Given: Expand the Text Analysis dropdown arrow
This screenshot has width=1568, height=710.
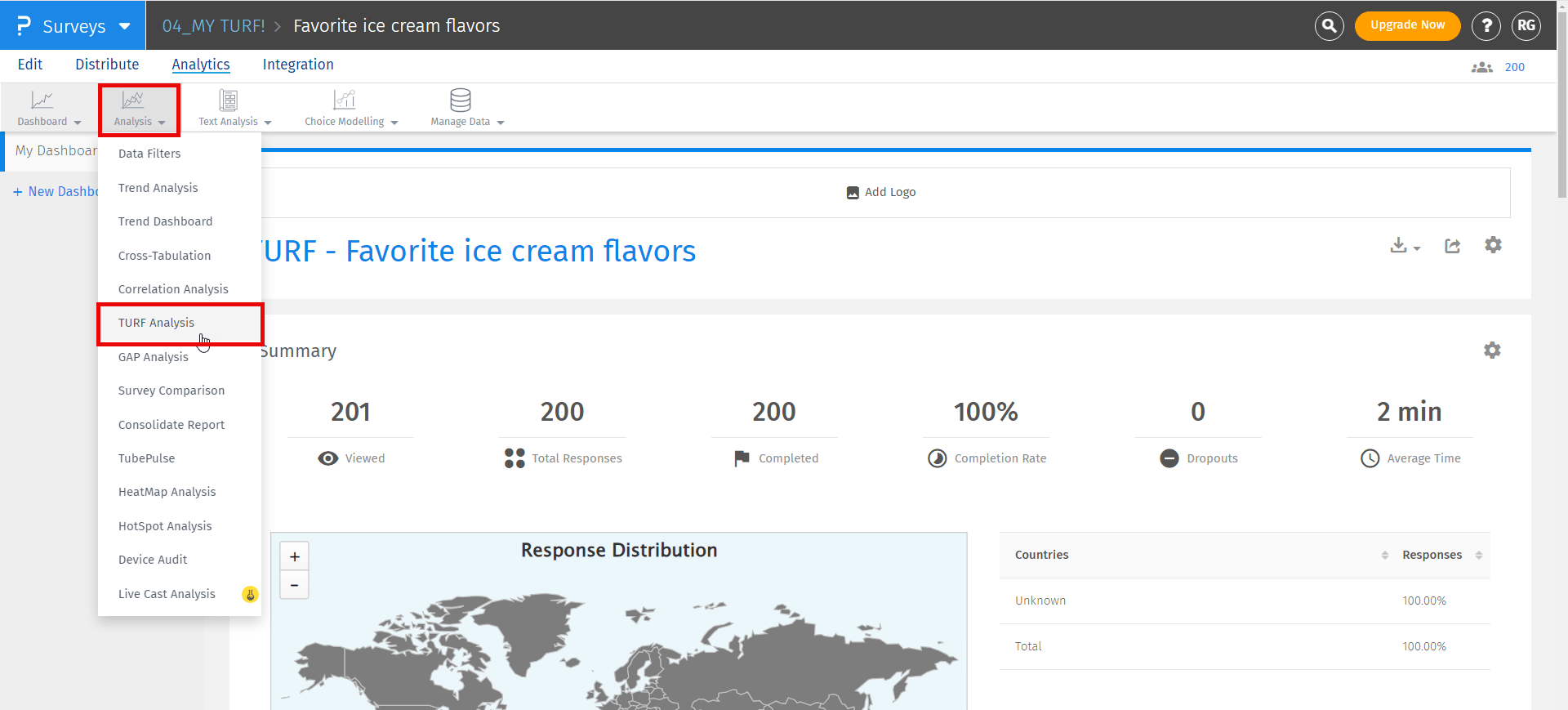Looking at the screenshot, I should tap(268, 123).
